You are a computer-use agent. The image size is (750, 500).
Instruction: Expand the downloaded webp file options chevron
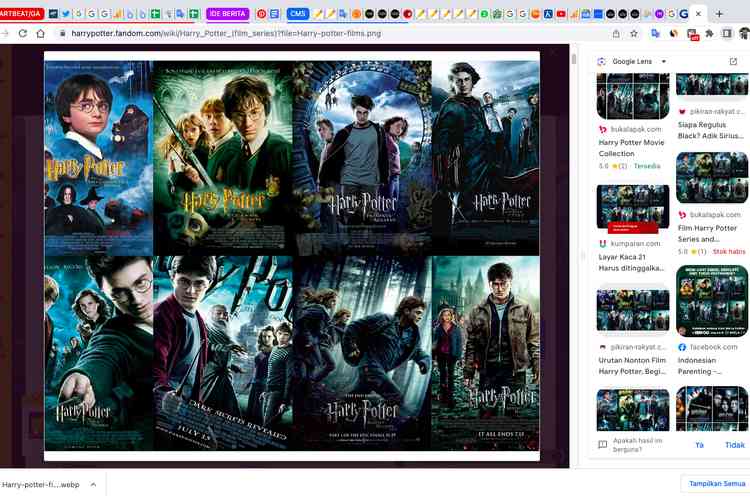point(93,484)
